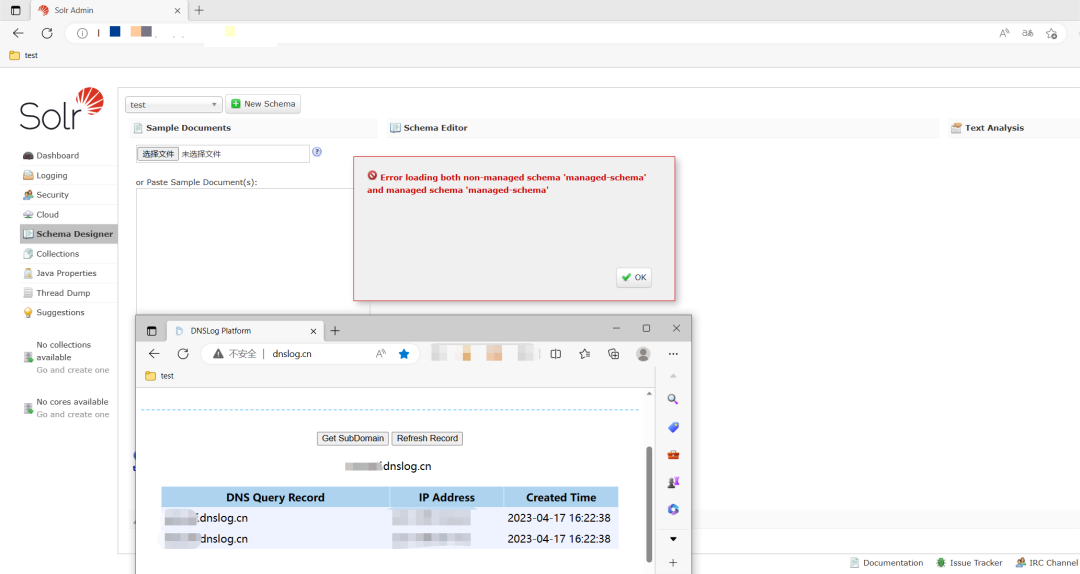Select Schema Designer in the sidebar
This screenshot has width=1080, height=574.
tap(69, 234)
